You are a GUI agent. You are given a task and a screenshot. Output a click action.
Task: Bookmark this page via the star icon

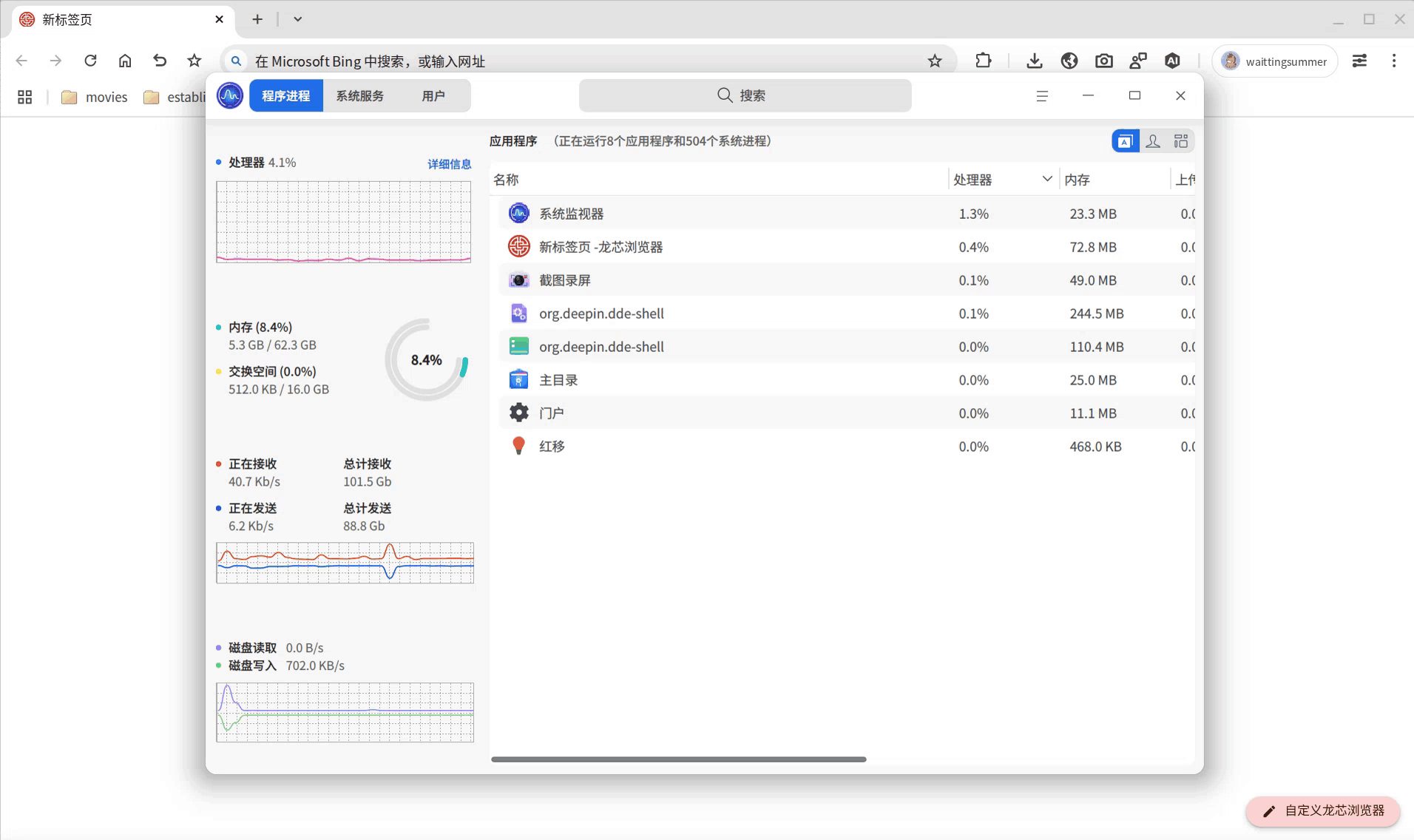[x=936, y=61]
